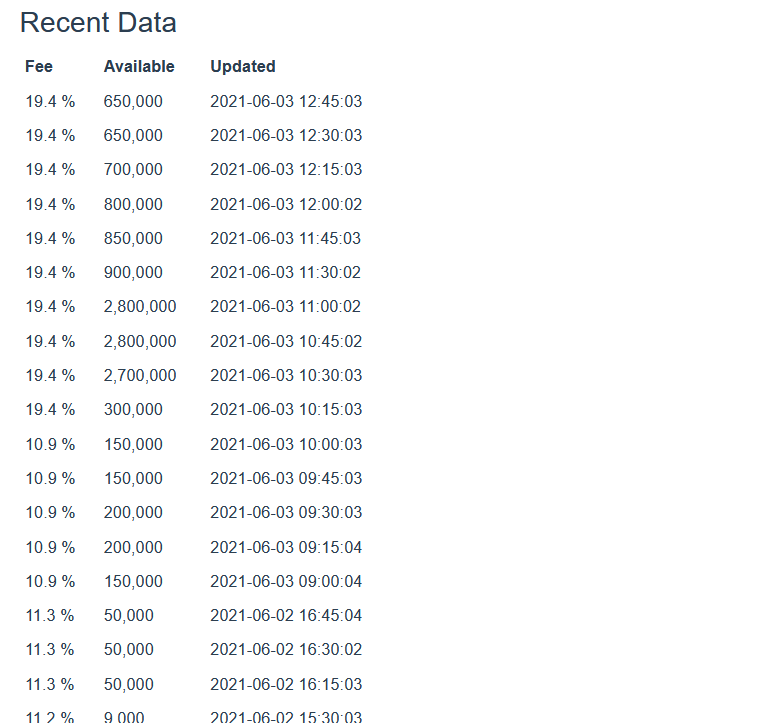Select the 2021-06-03 09:30:03 timestamp
Screen dimensions: 769x723
(x=286, y=512)
